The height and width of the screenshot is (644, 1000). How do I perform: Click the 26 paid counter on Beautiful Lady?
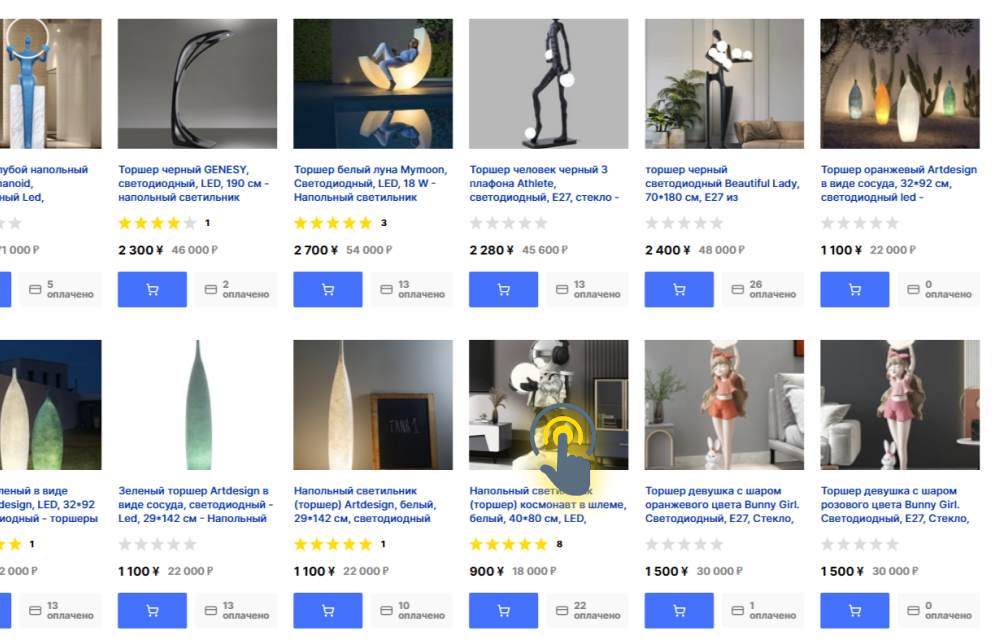pos(763,290)
